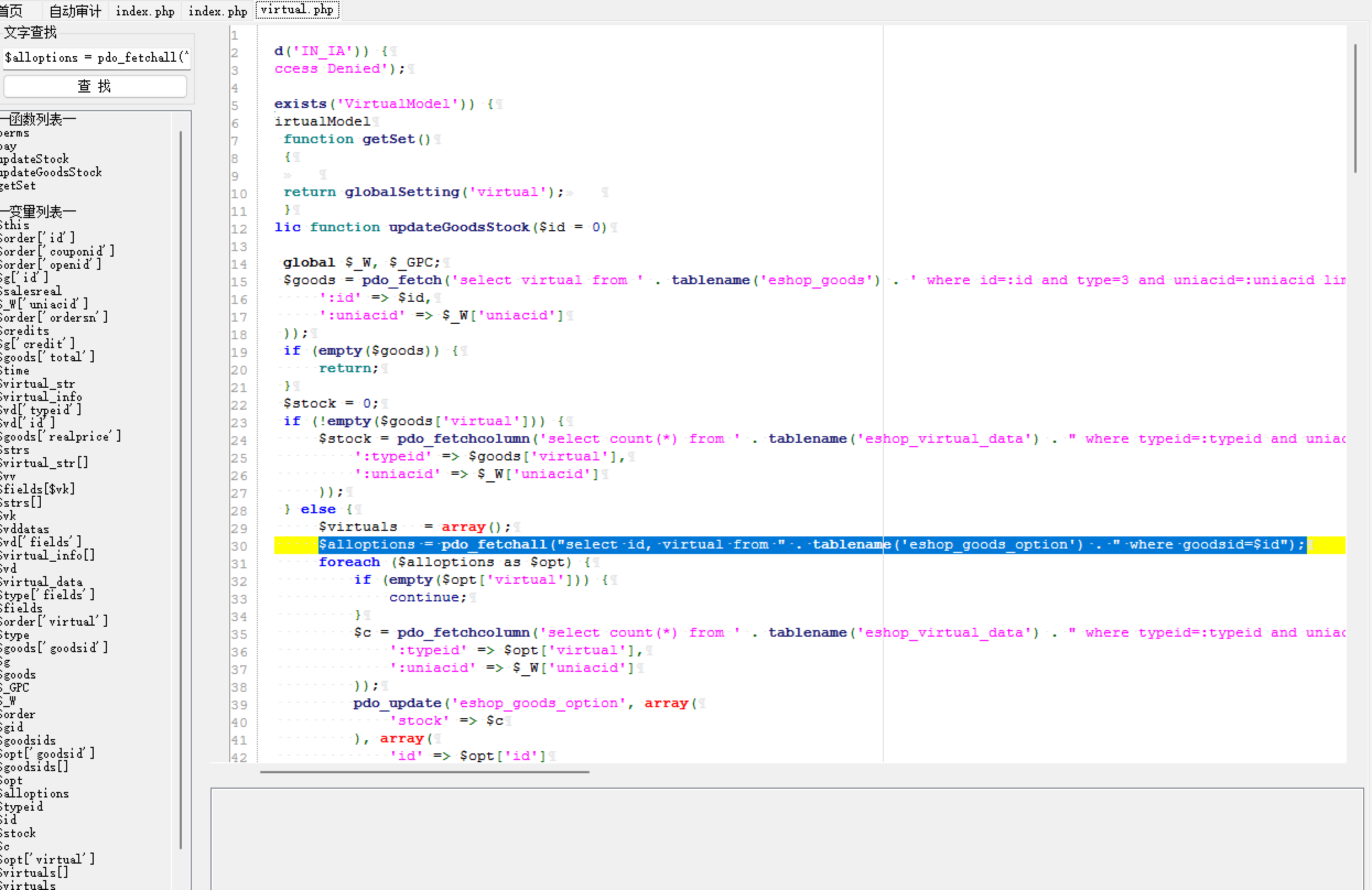The height and width of the screenshot is (890, 1372).
Task: Select updateStock in the function list
Action: pyautogui.click(x=35, y=159)
